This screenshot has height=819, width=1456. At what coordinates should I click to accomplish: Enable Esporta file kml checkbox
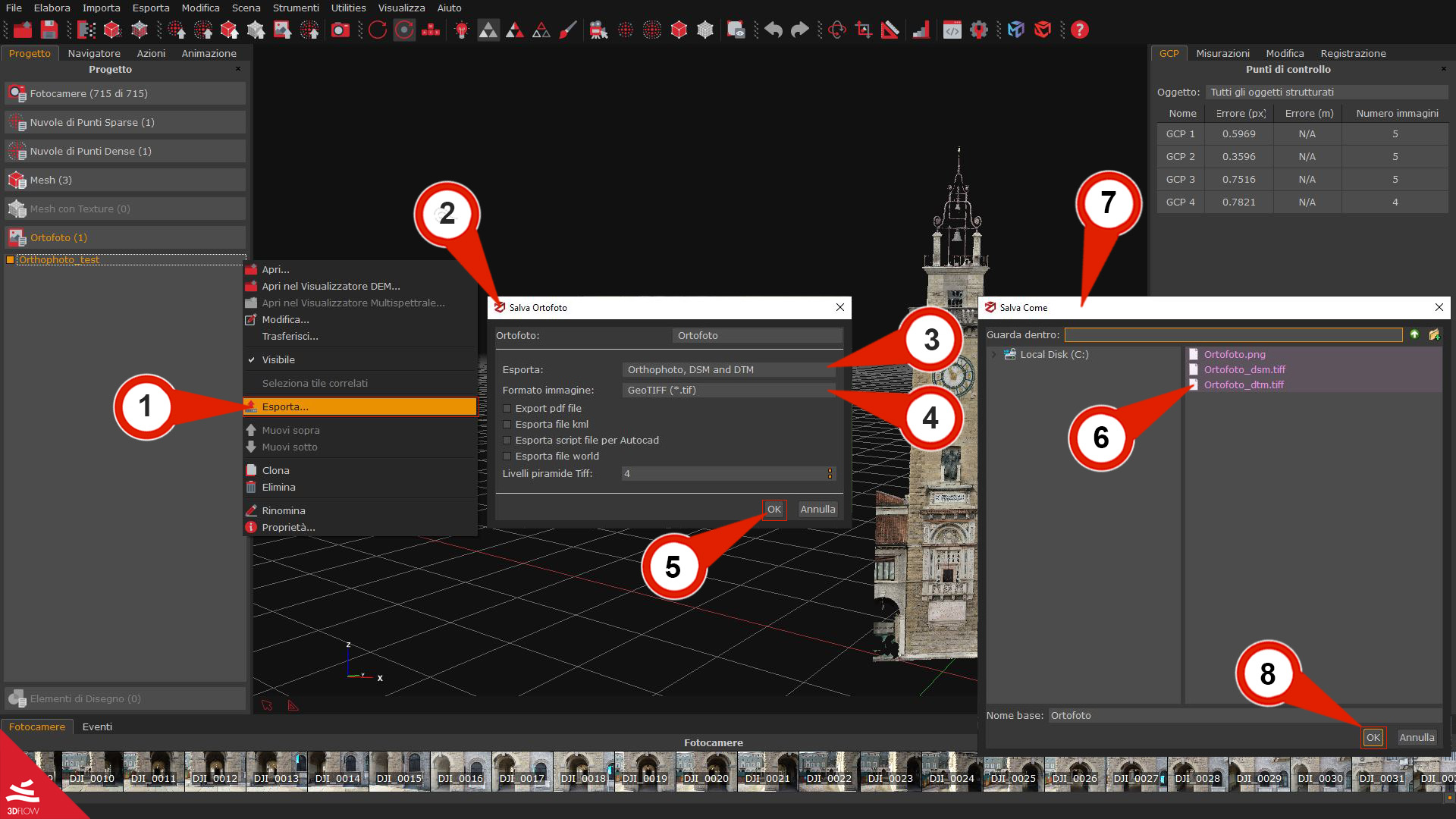(507, 424)
